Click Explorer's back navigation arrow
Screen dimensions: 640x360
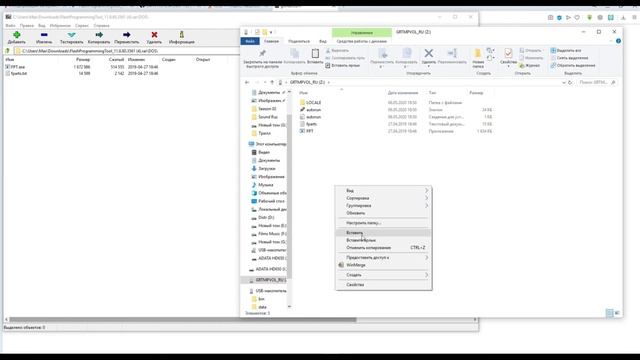[x=247, y=82]
